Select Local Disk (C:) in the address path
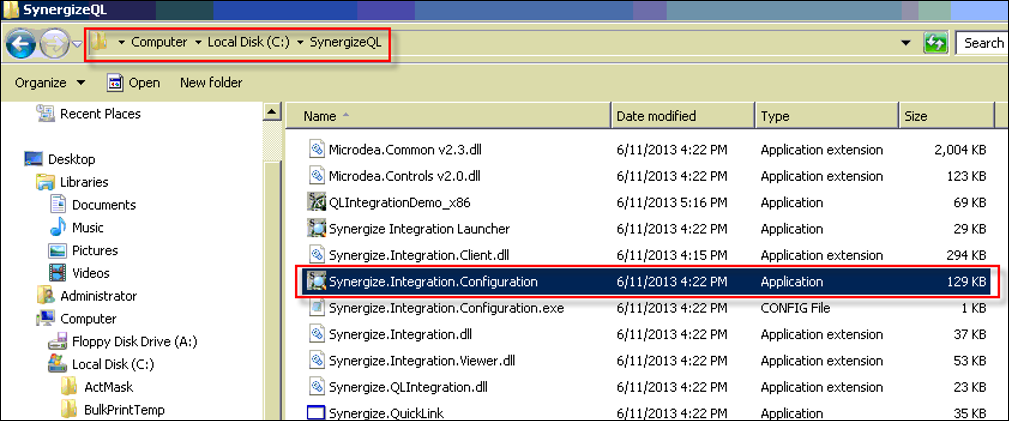This screenshot has width=1009, height=421. (x=248, y=42)
